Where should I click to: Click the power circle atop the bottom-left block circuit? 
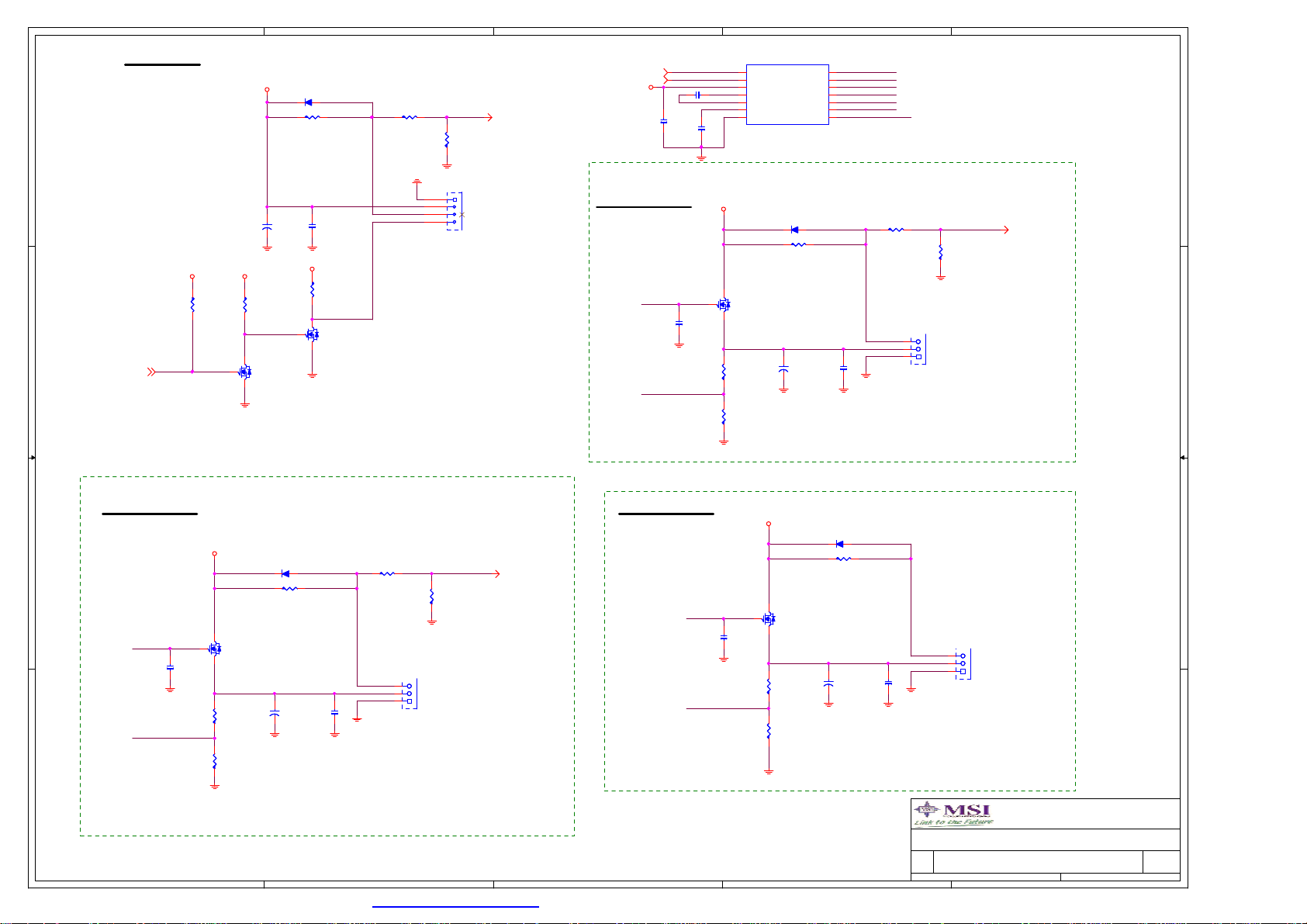(x=215, y=554)
